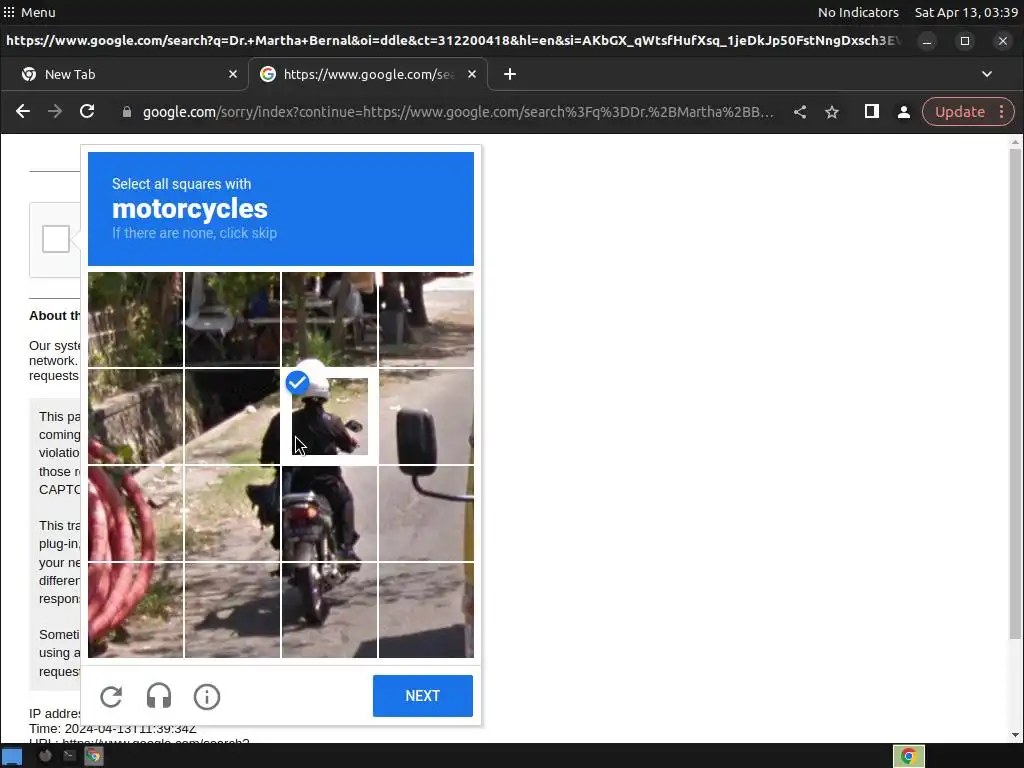Select tile with motorcycle tail light
1024x768 pixels.
329,513
